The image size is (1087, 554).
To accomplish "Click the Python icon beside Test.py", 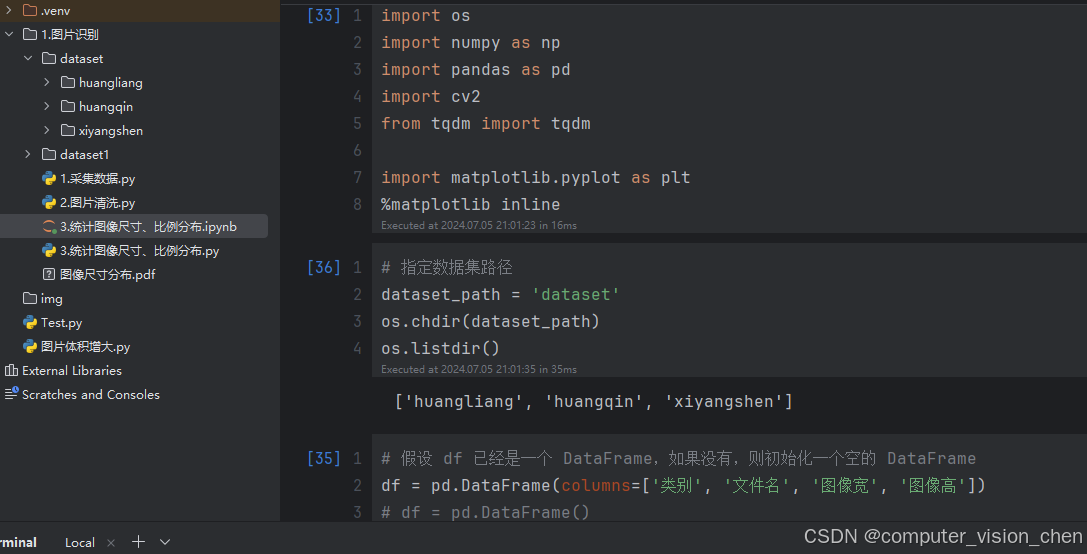I will 30,323.
